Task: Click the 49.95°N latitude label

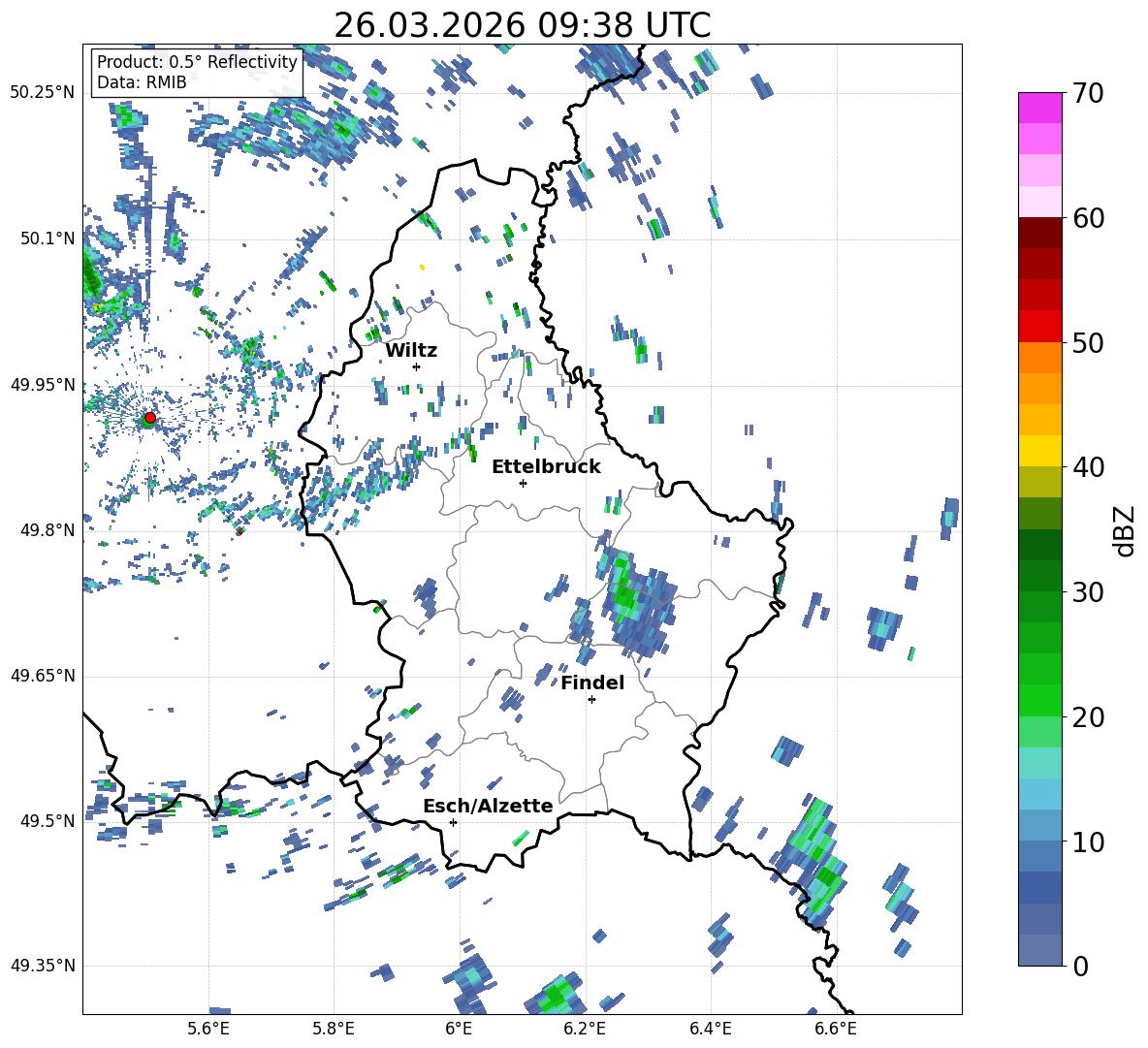Action: point(43,385)
